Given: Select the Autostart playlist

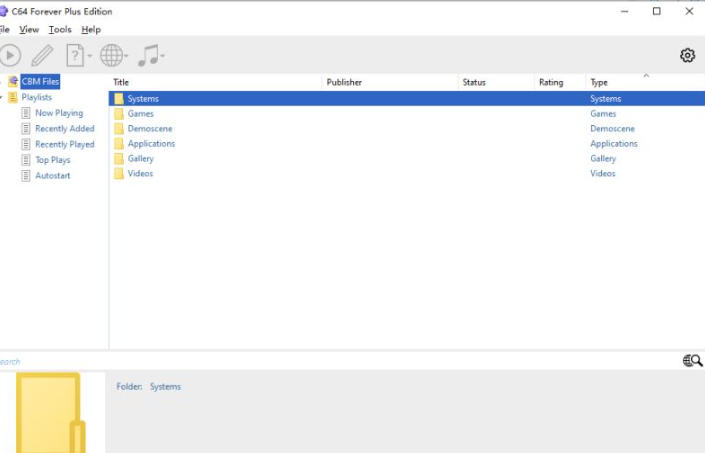Looking at the screenshot, I should point(52,176).
